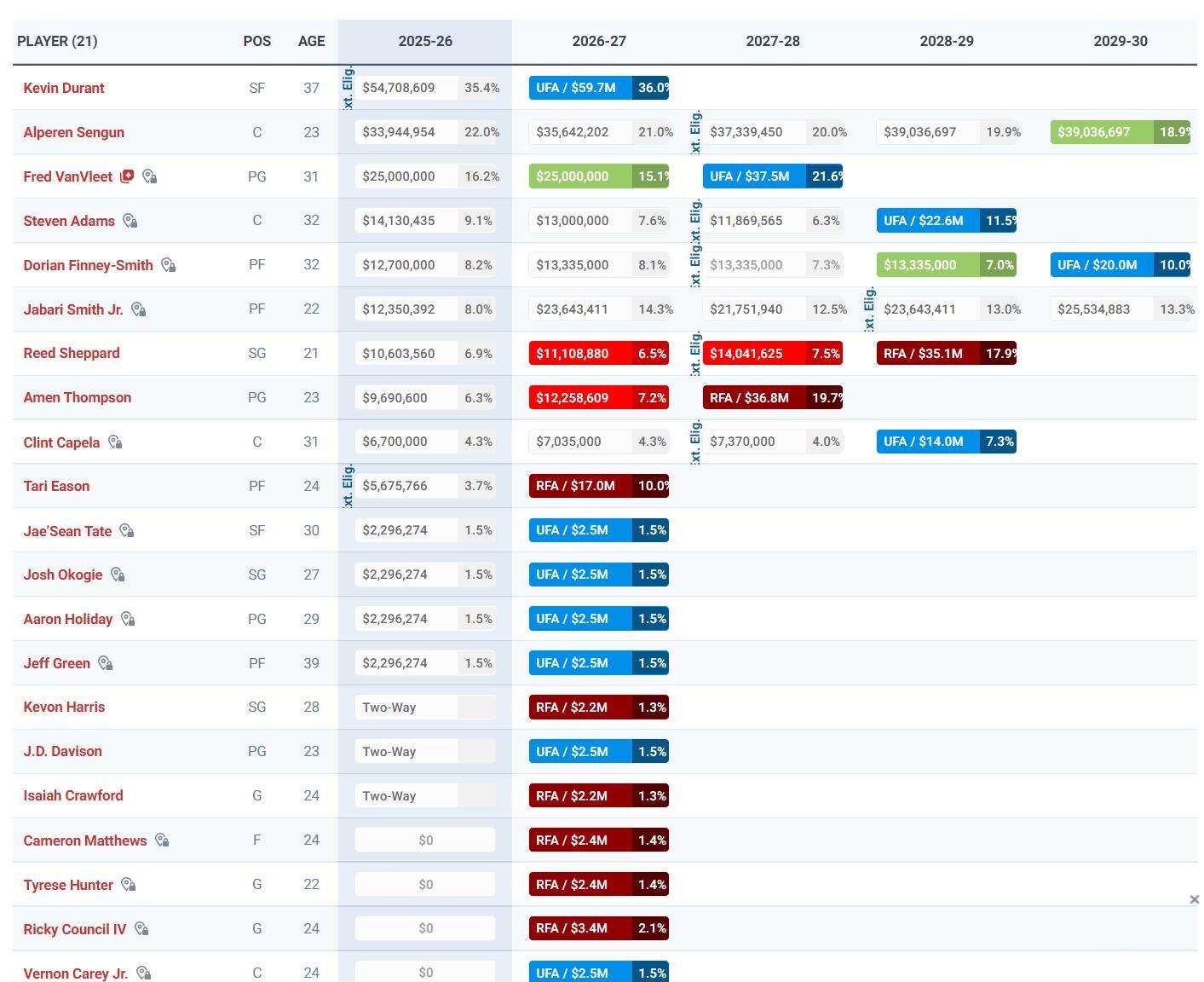
Task: Click the location-lock icon beside Josh Okogie
Action: (x=118, y=575)
